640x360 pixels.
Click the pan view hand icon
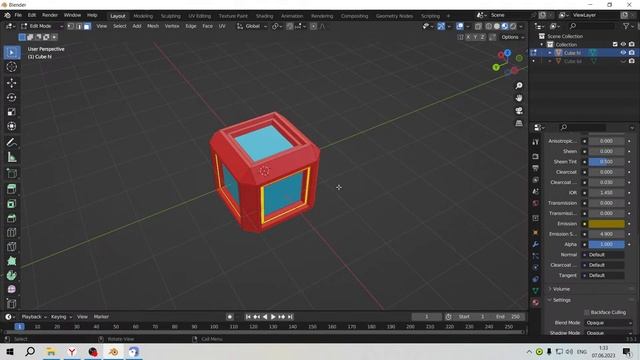pyautogui.click(x=519, y=98)
